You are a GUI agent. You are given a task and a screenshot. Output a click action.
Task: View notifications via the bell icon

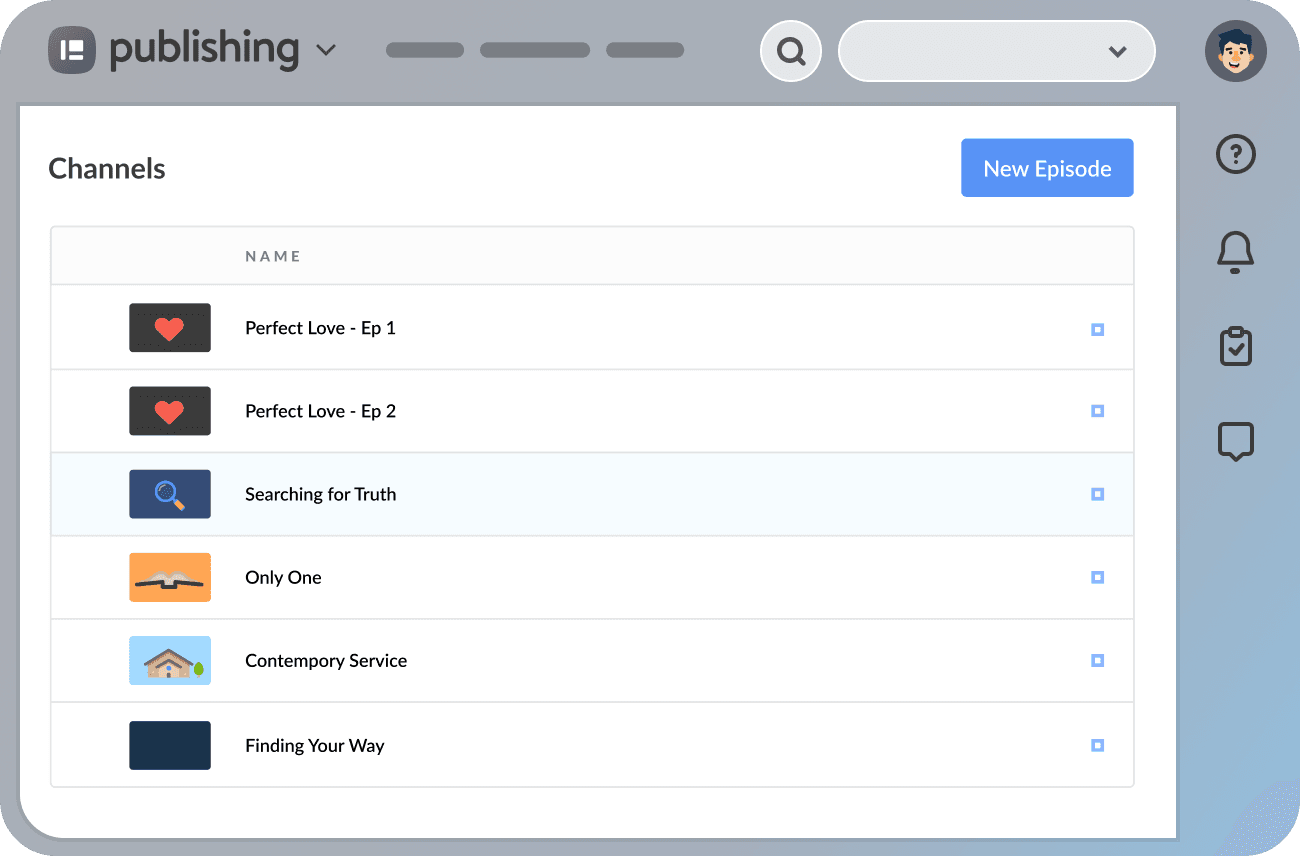tap(1235, 252)
